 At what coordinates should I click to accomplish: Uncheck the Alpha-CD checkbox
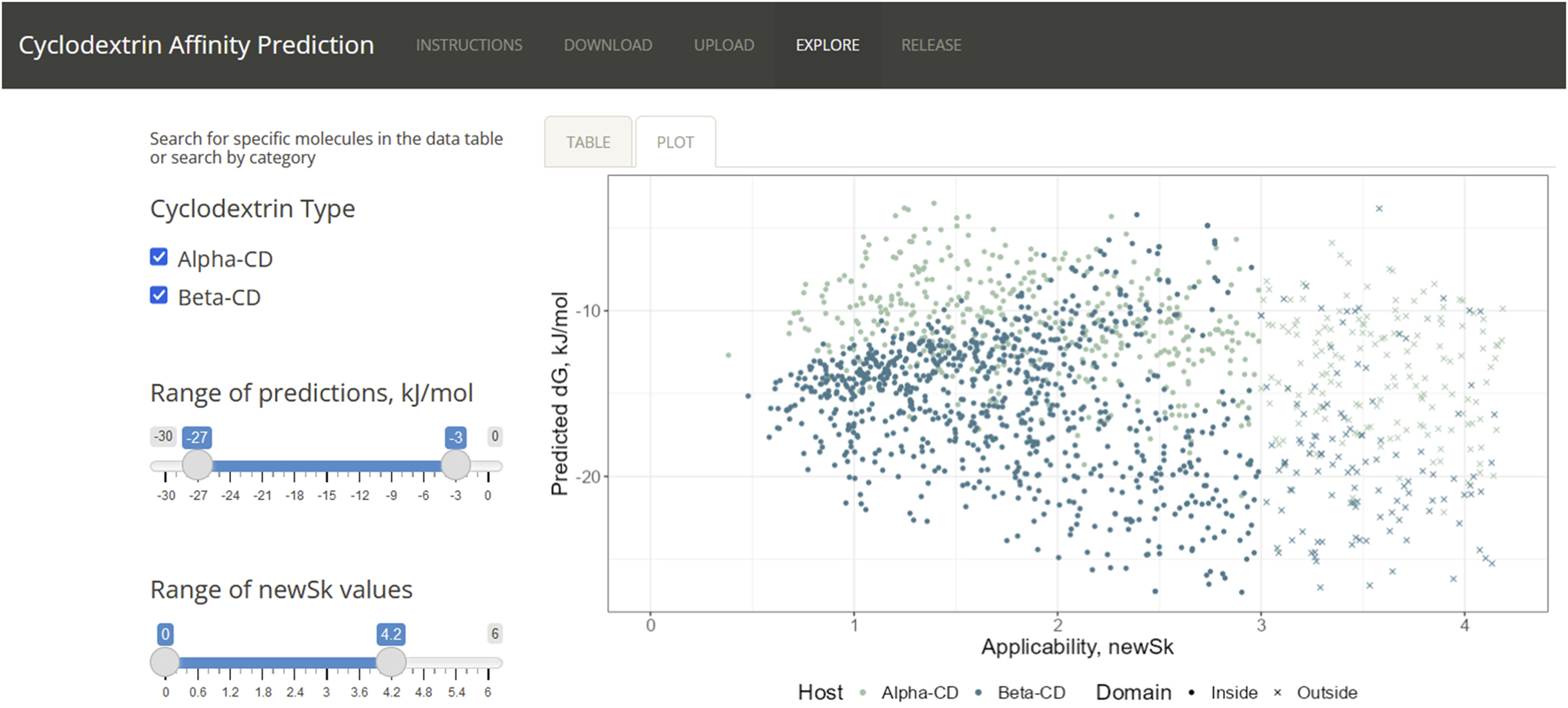tap(159, 258)
